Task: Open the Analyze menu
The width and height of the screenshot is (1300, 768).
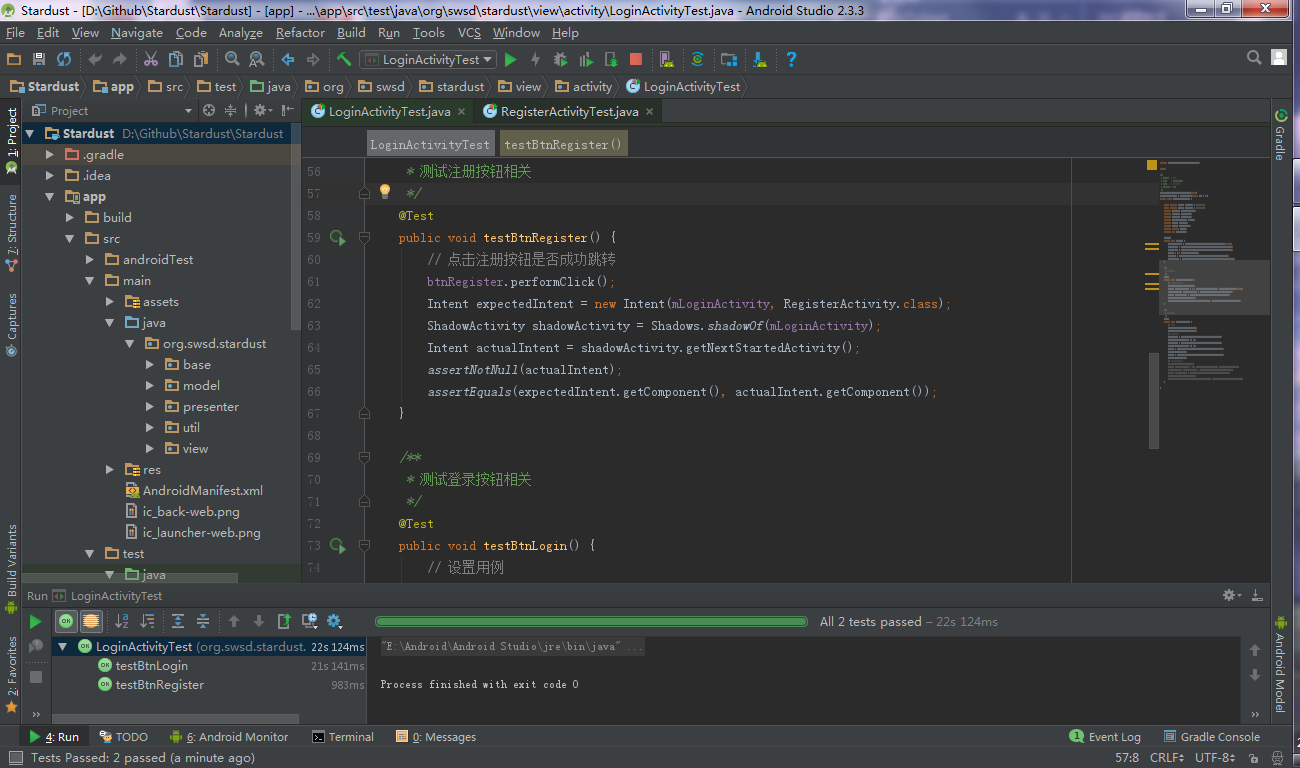Action: tap(240, 32)
